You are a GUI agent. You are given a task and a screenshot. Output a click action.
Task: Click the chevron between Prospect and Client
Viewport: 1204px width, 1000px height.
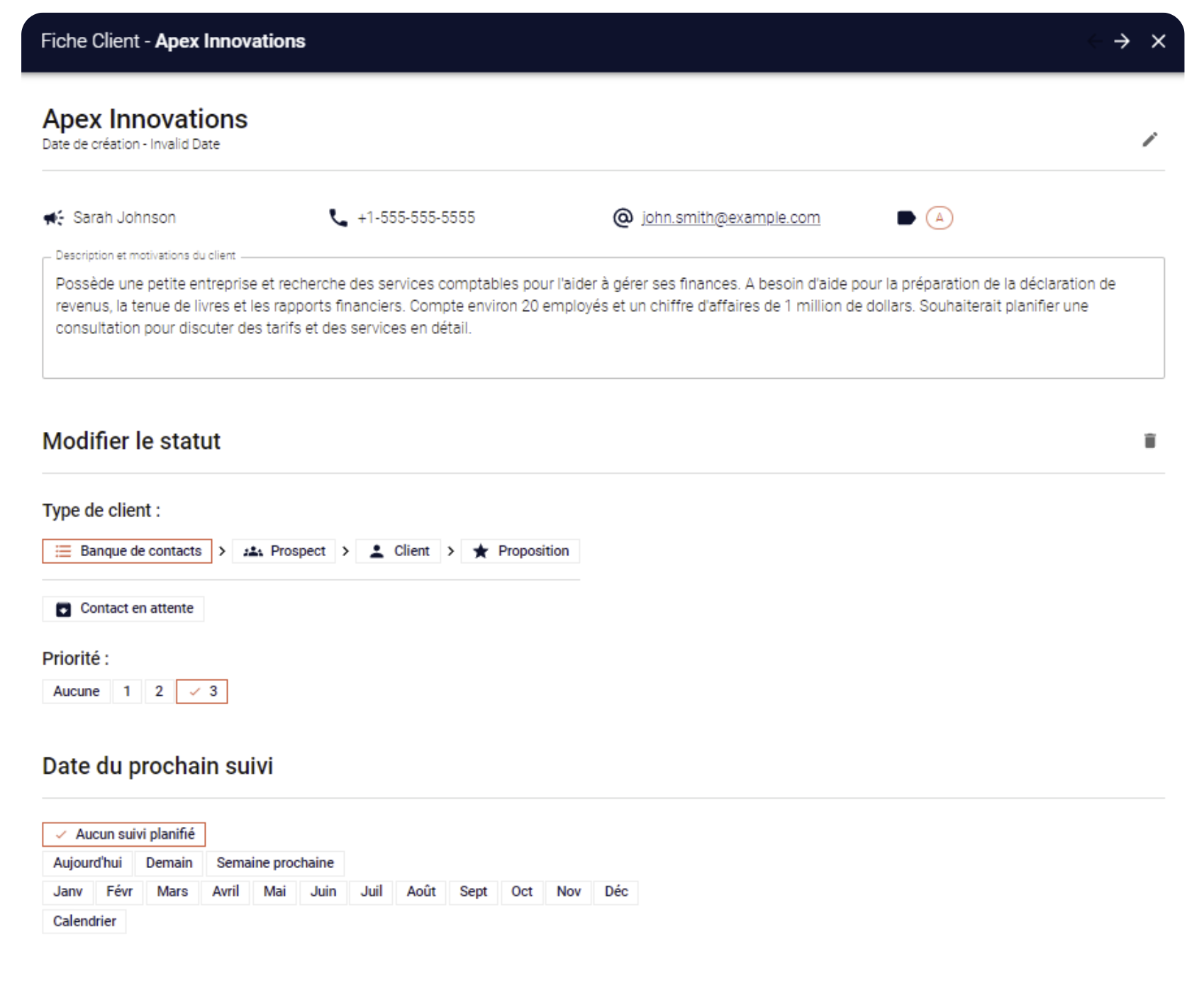[x=345, y=551]
